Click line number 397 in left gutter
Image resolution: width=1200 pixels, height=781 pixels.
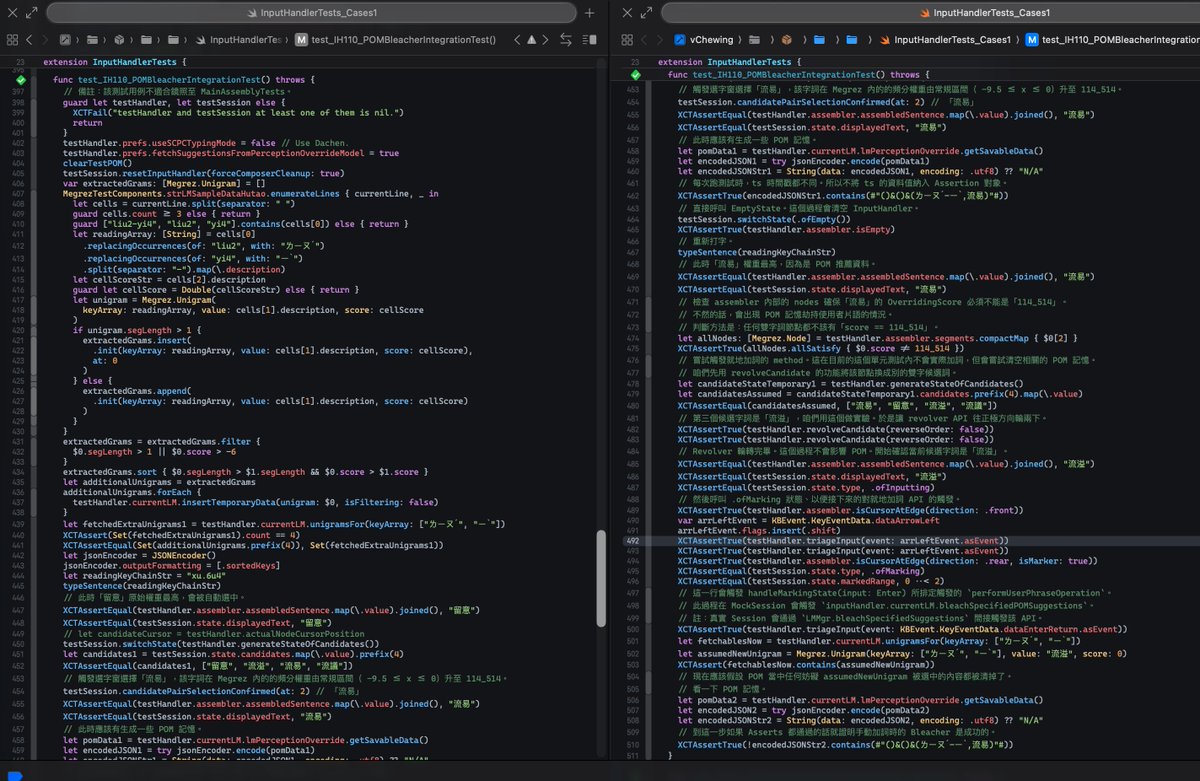coord(19,91)
